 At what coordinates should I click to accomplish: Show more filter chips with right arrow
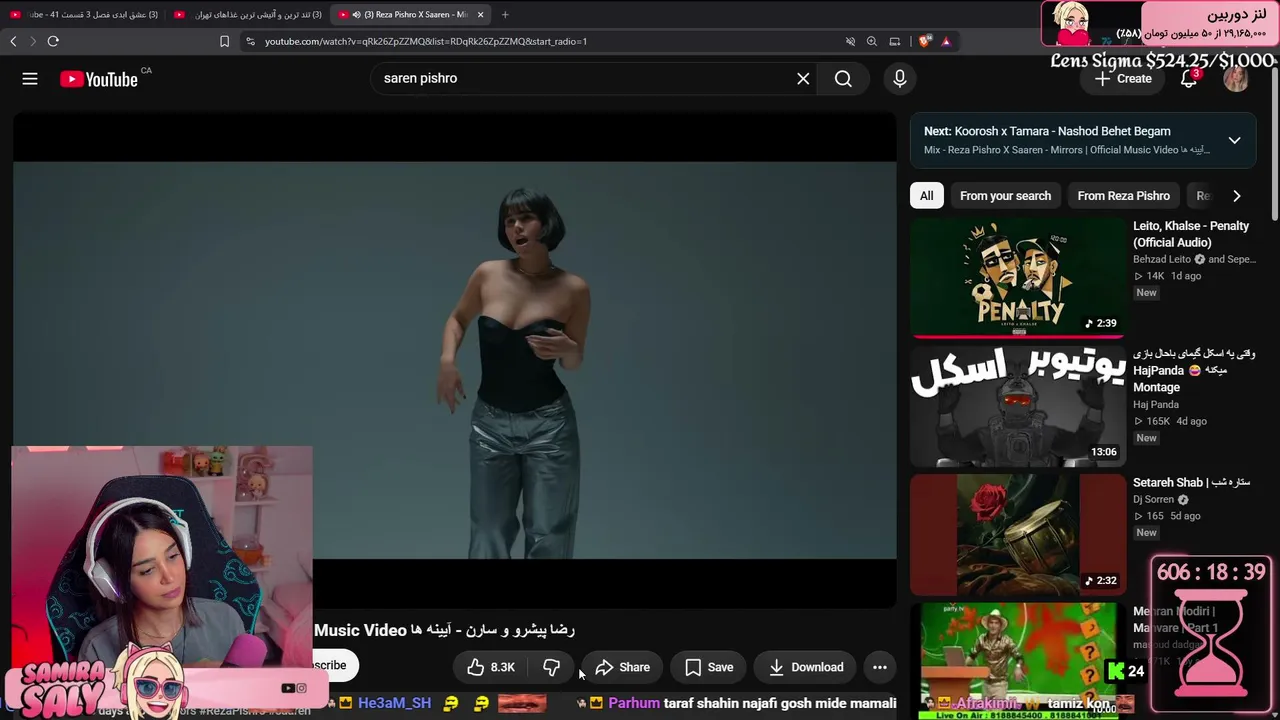pyautogui.click(x=1237, y=196)
